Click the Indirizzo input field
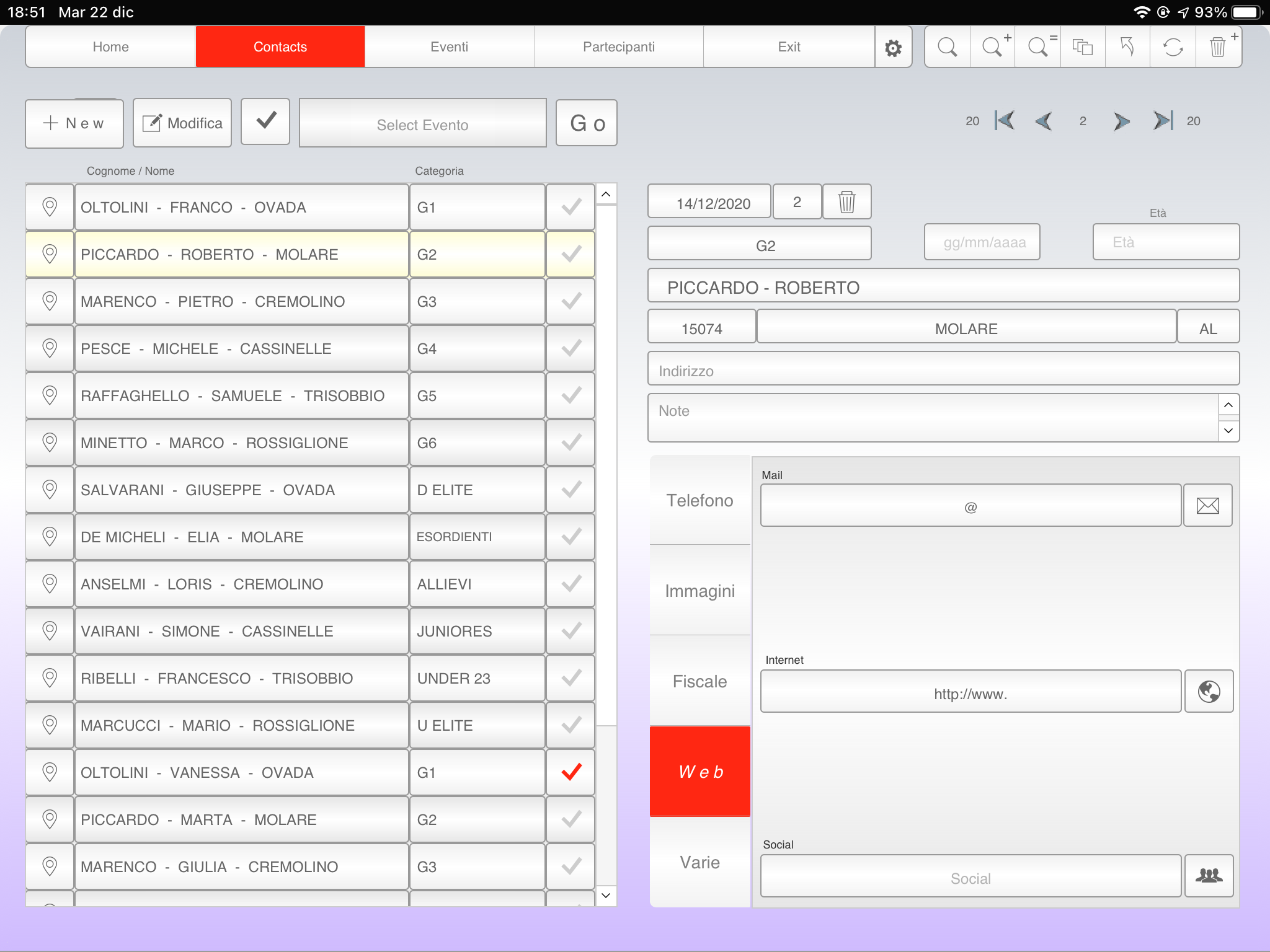1270x952 pixels. click(943, 370)
